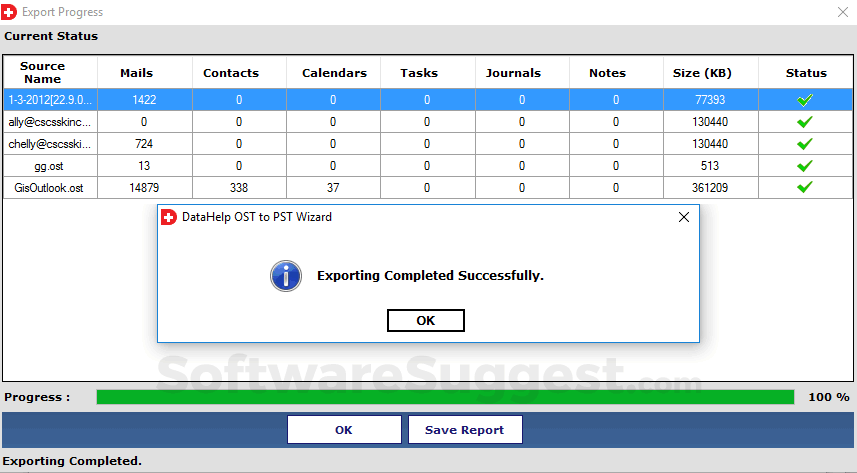Click the Status column header
This screenshot has height=473, width=857.
tap(806, 73)
